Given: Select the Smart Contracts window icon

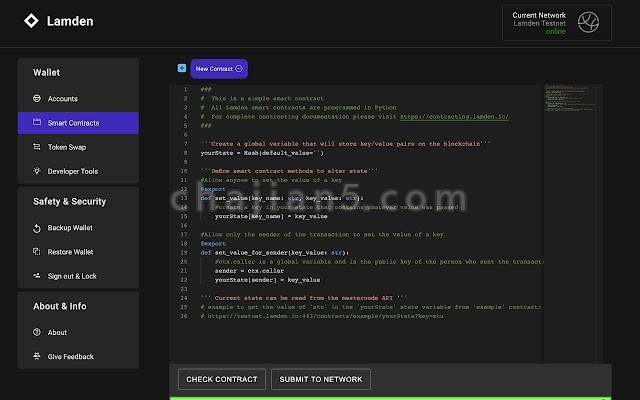Looking at the screenshot, I should pyautogui.click(x=37, y=122).
